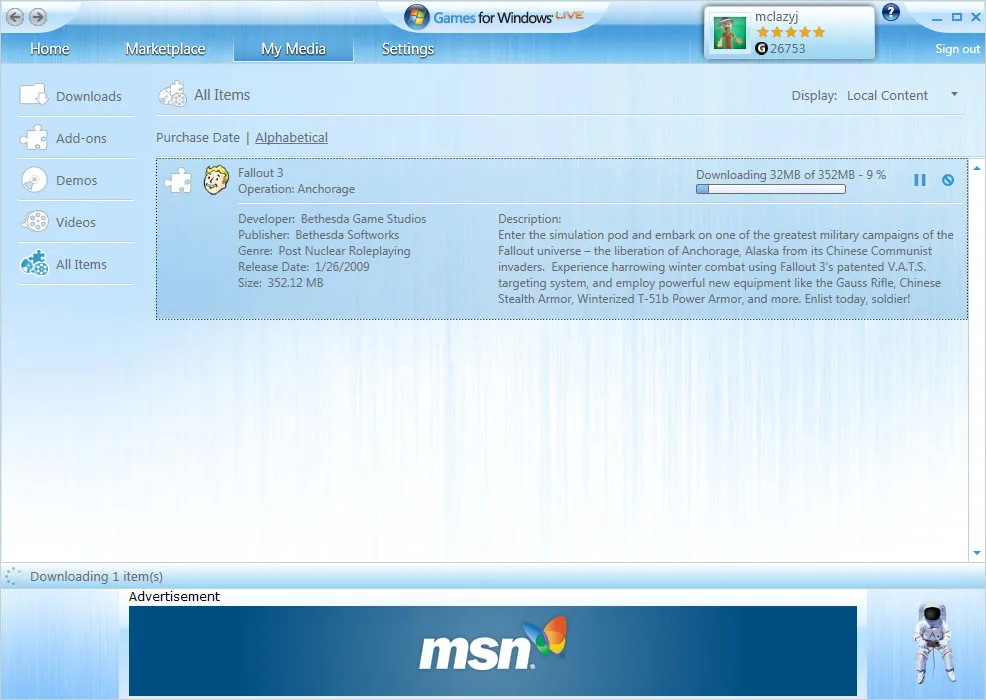The height and width of the screenshot is (700, 986).
Task: Sort items Alphabetical
Action: (x=291, y=138)
